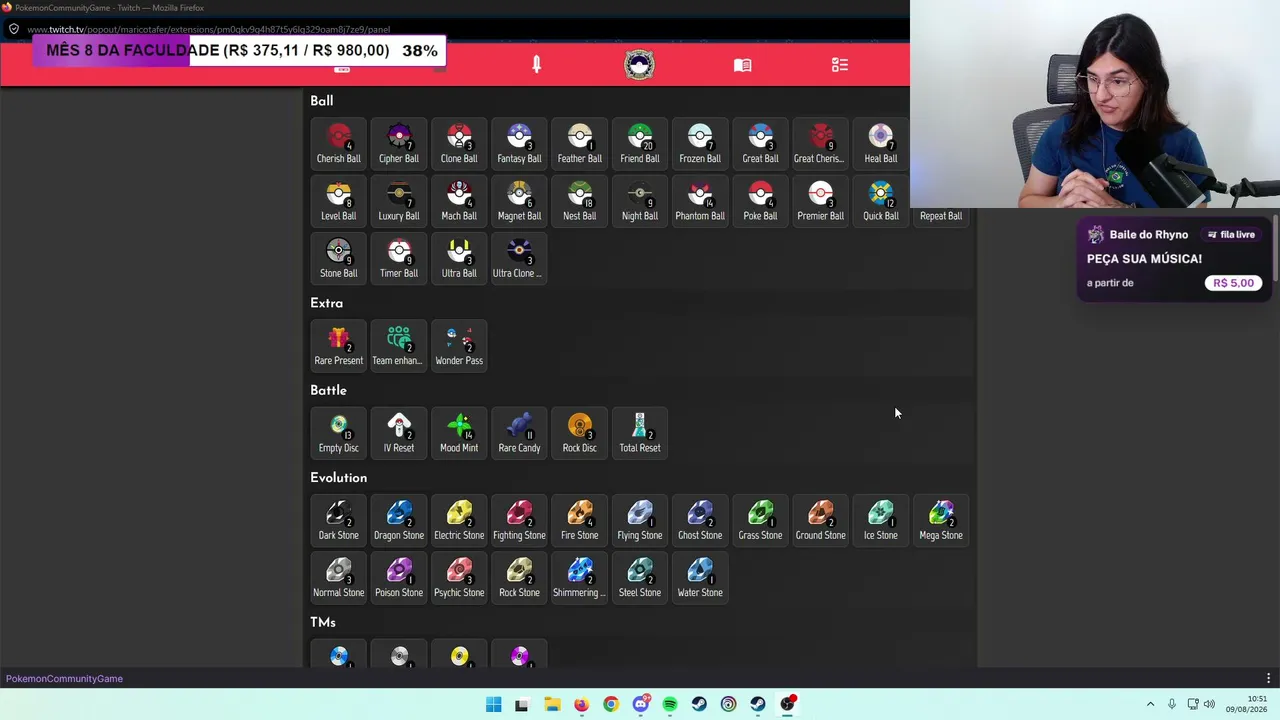Select the Ground Stone item
1280x720 pixels.
[x=821, y=520]
